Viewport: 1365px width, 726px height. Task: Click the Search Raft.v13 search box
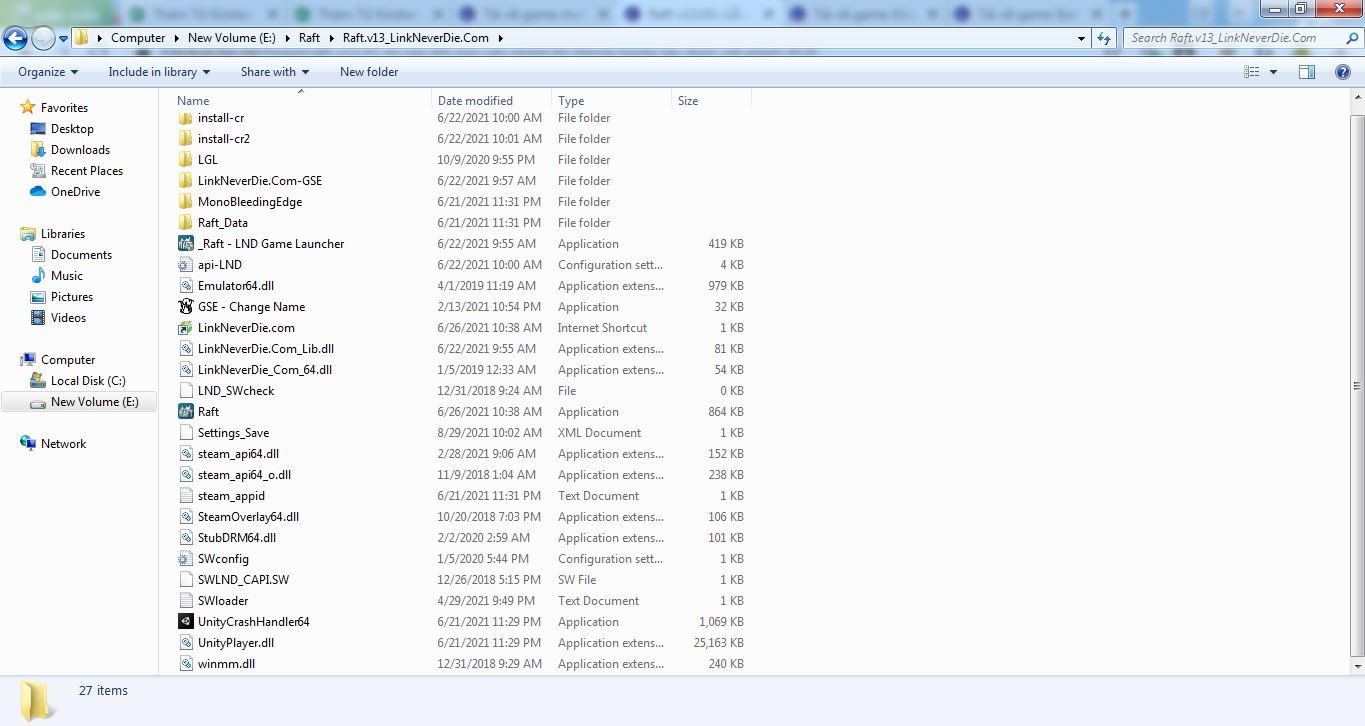point(1230,38)
